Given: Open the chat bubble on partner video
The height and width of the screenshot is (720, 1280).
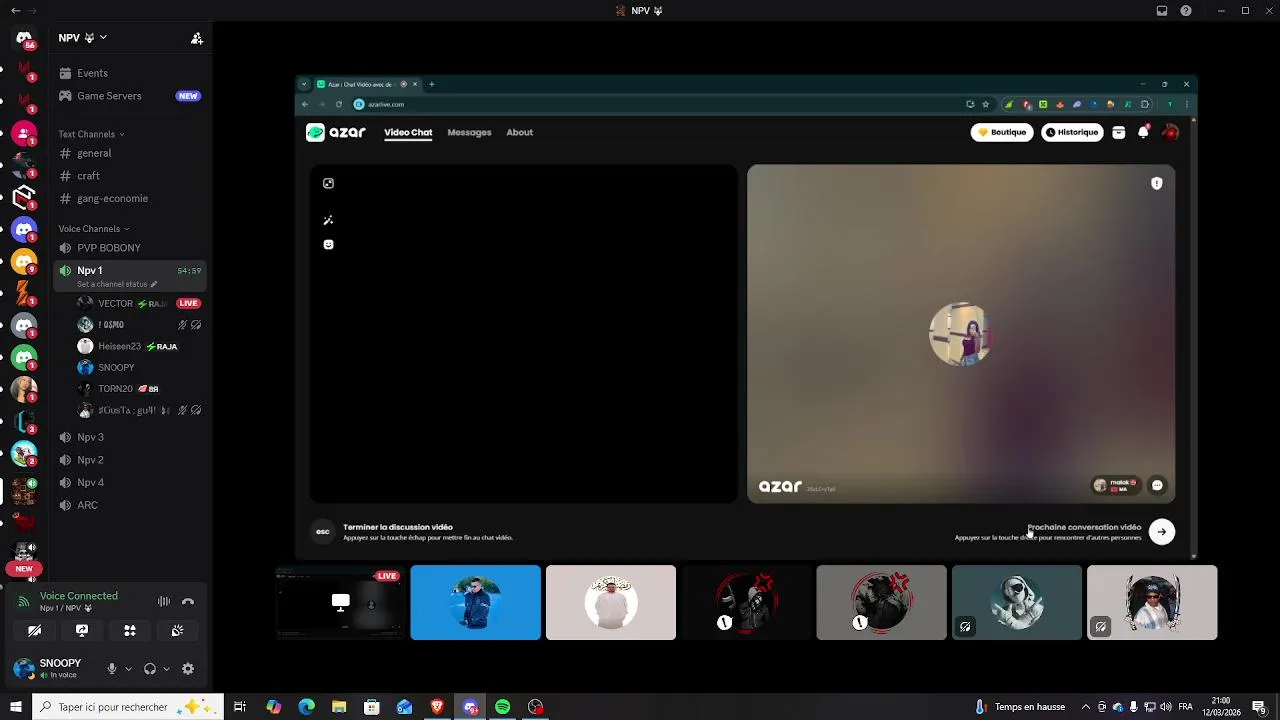Looking at the screenshot, I should tap(1157, 485).
